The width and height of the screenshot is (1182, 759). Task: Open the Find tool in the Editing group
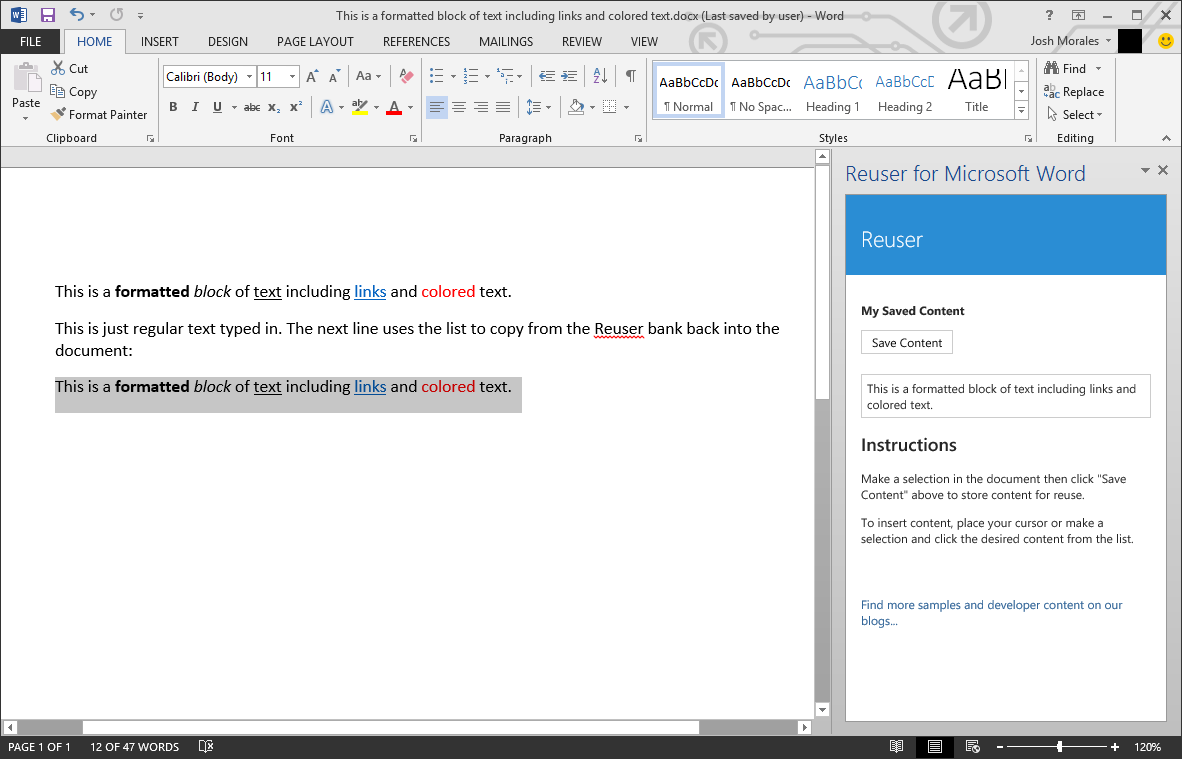(x=1070, y=68)
